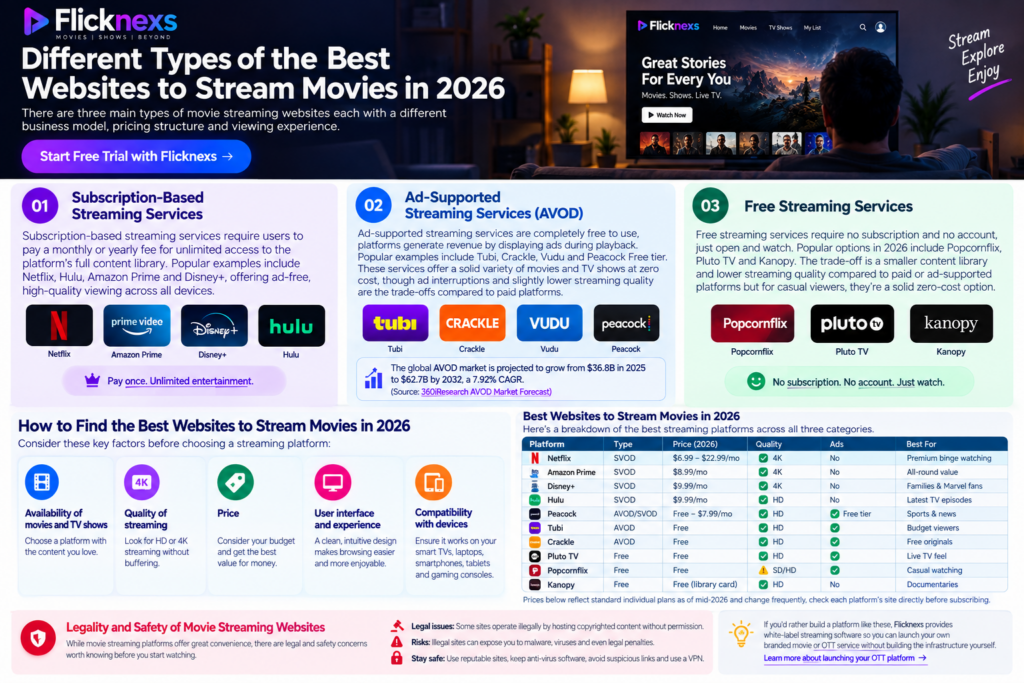Click the Best For column header
1024x683 pixels.
pyautogui.click(x=921, y=444)
